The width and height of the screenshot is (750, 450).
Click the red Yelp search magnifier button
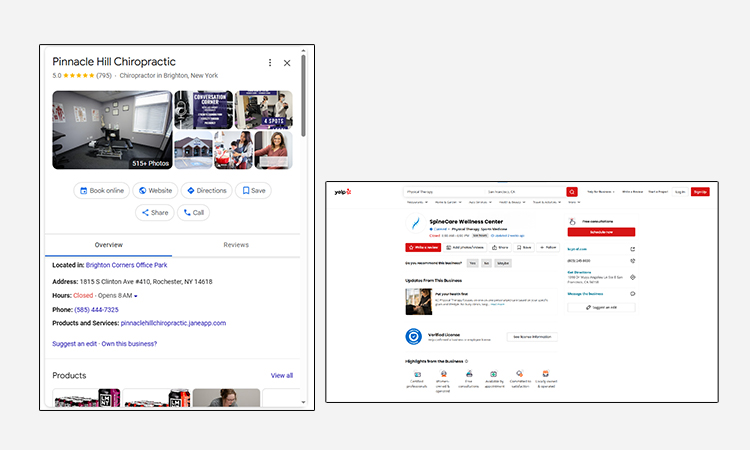(x=572, y=192)
